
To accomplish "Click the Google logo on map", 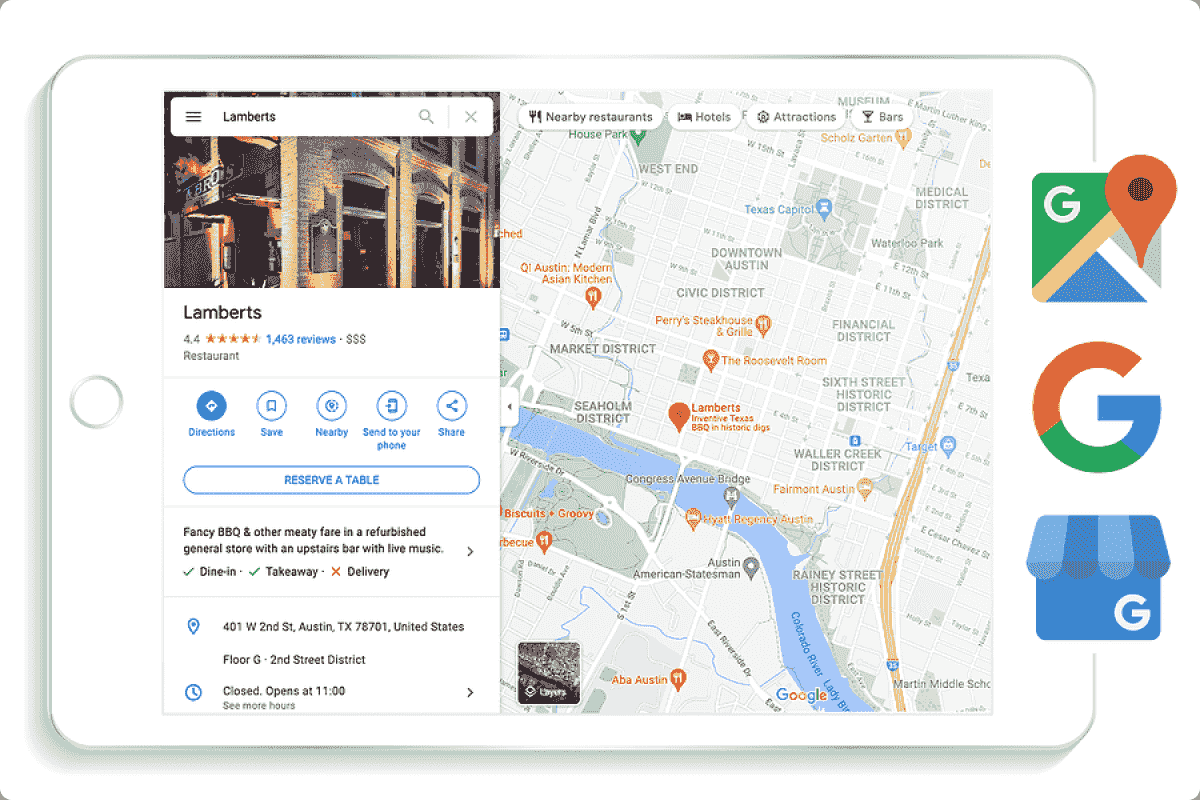I will coord(802,695).
